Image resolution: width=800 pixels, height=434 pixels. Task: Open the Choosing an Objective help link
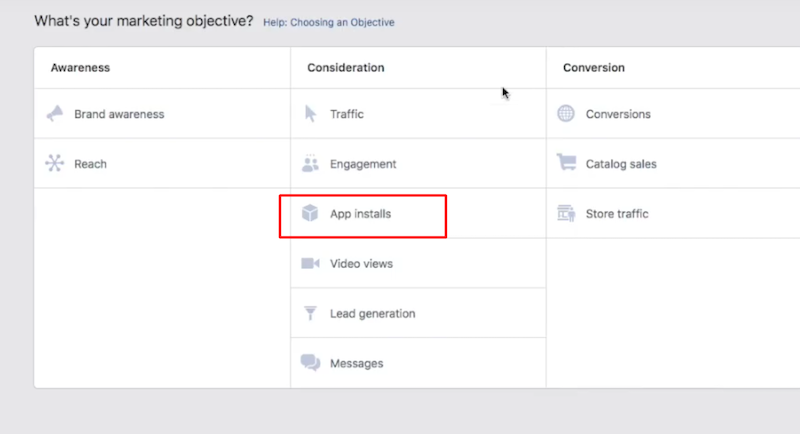328,22
